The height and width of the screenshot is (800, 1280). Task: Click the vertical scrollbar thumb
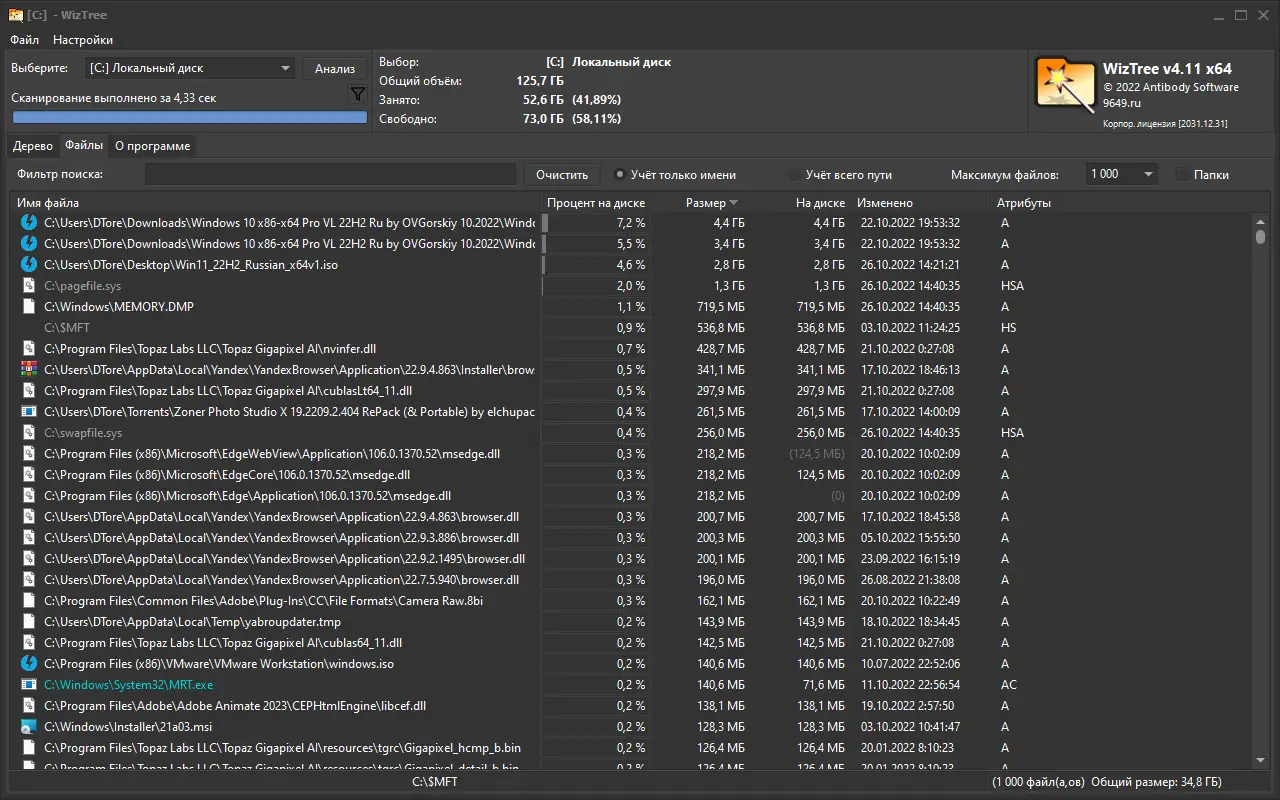coord(1261,237)
